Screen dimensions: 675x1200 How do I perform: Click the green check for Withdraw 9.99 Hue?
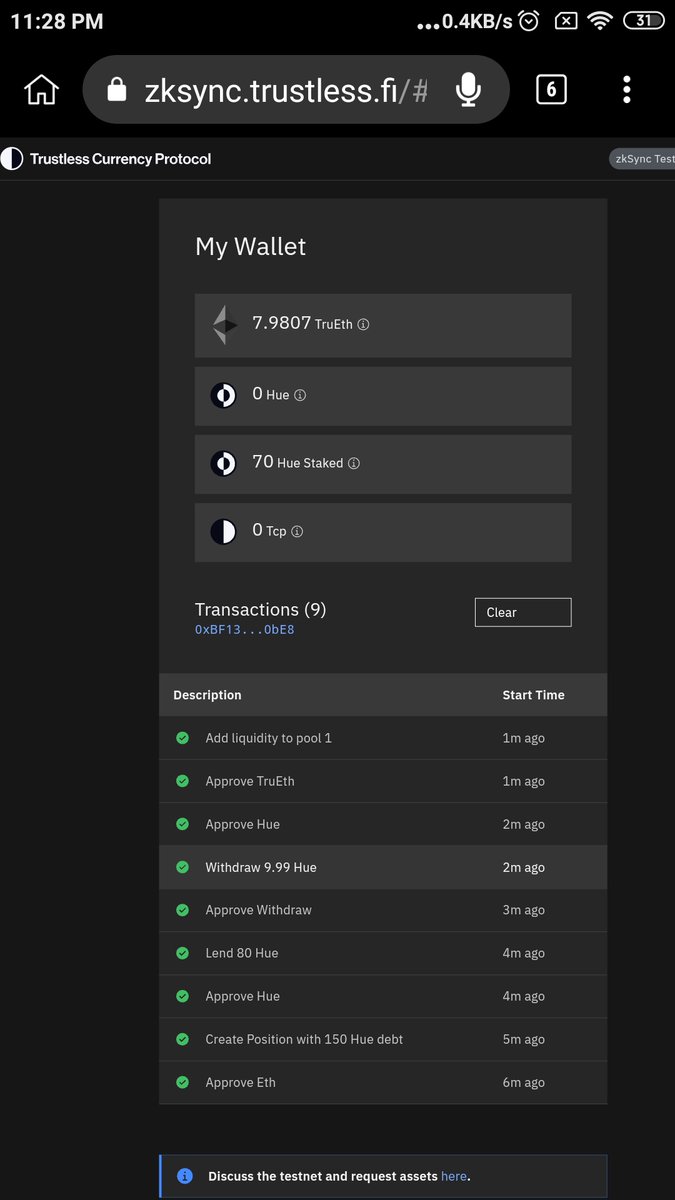tap(182, 867)
